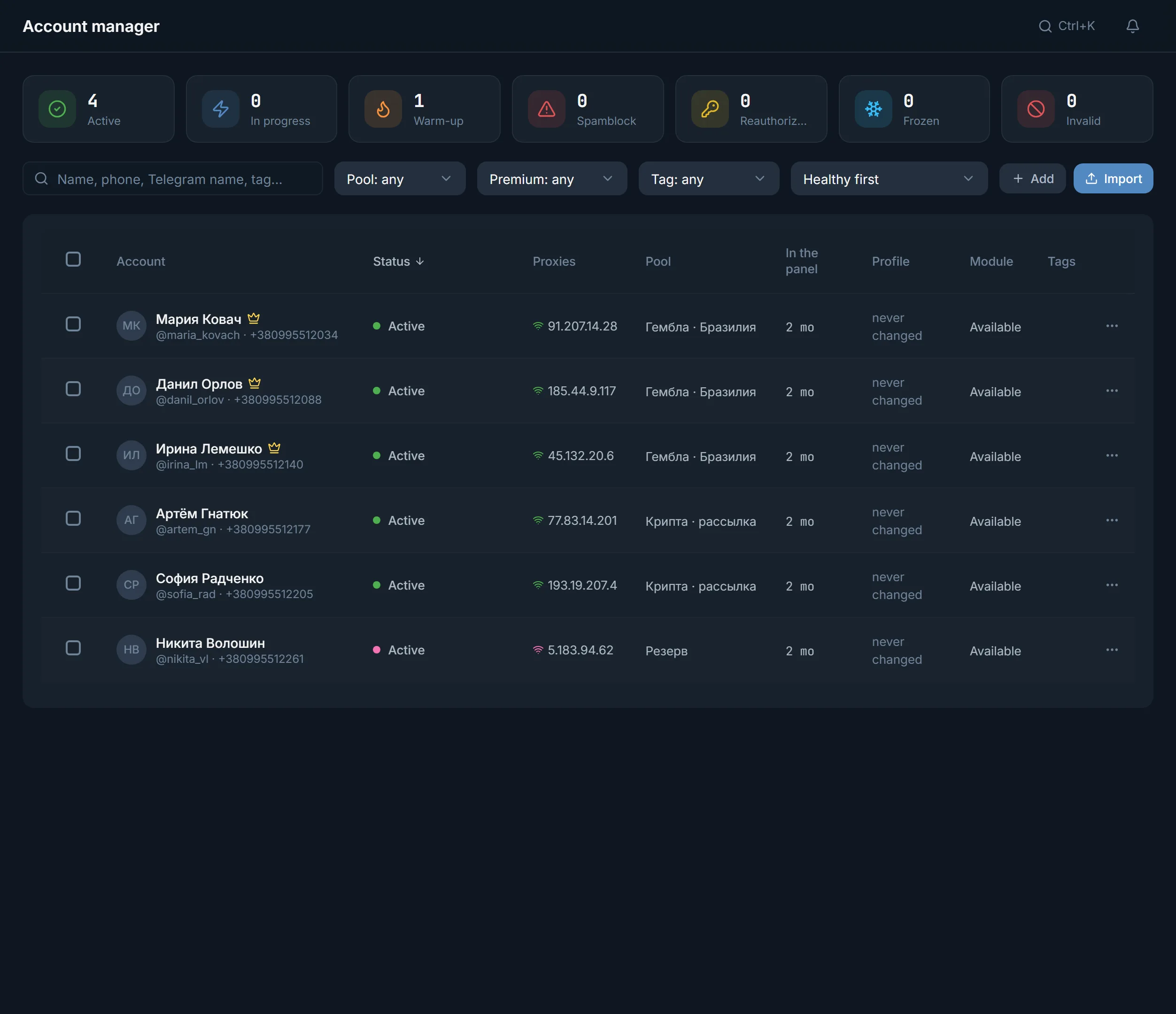The height and width of the screenshot is (1014, 1176).
Task: Click the premium crown next to Мария Ковач
Action: tap(254, 318)
